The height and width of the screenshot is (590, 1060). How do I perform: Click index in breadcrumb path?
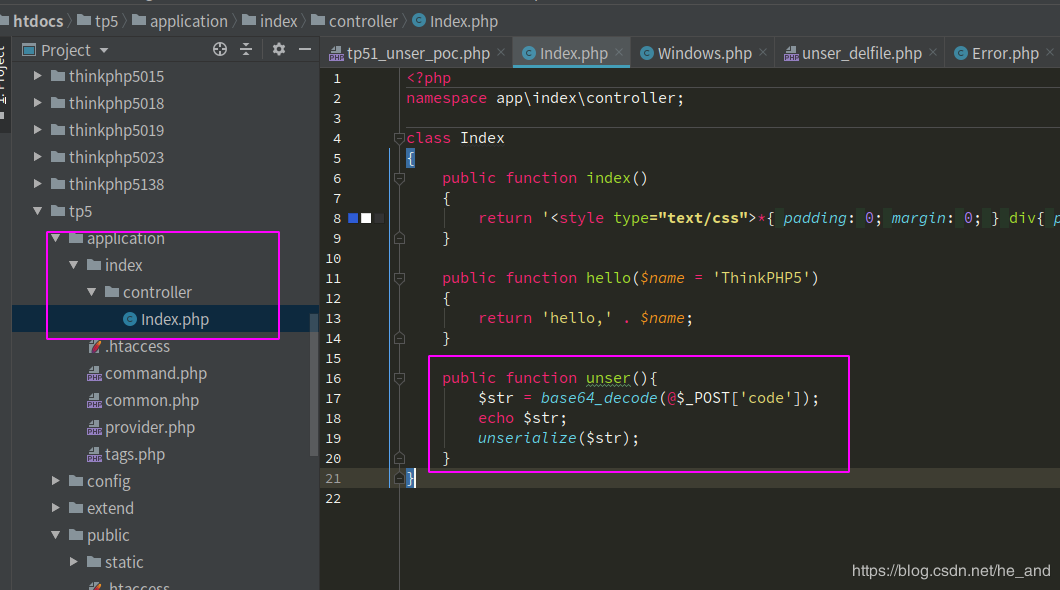coord(279,22)
